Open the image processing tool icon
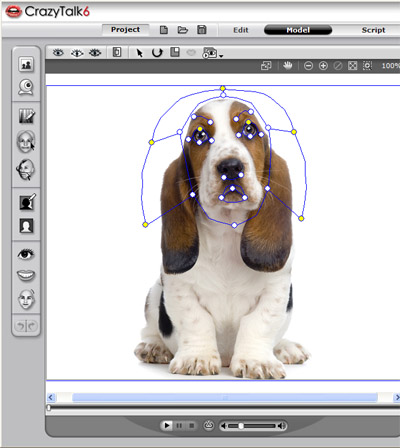The width and height of the screenshot is (400, 448). click(x=26, y=116)
